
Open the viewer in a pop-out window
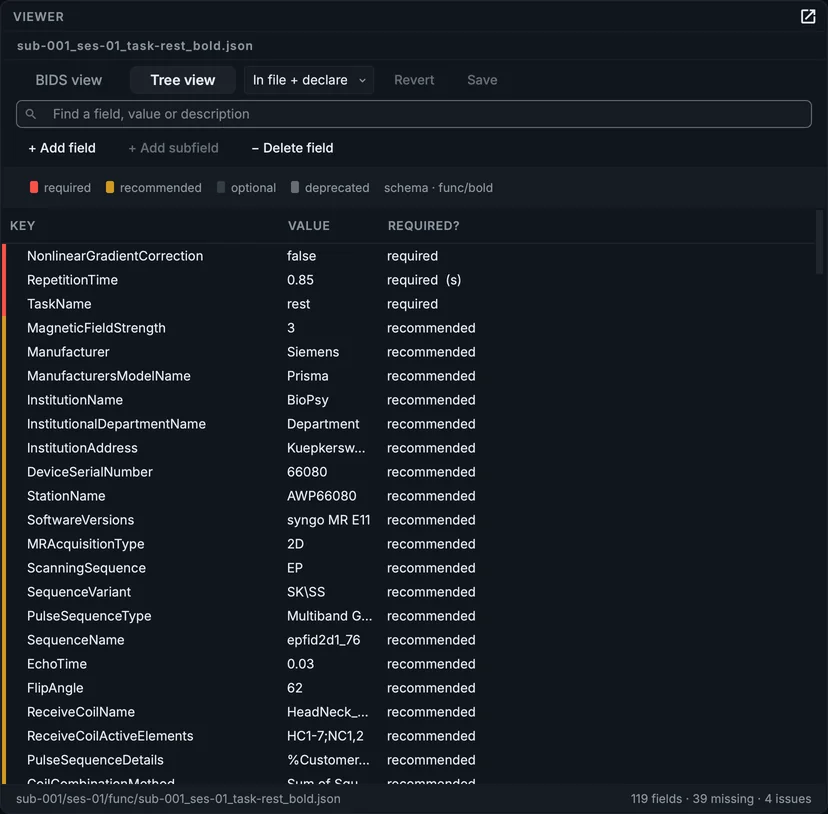click(x=807, y=16)
